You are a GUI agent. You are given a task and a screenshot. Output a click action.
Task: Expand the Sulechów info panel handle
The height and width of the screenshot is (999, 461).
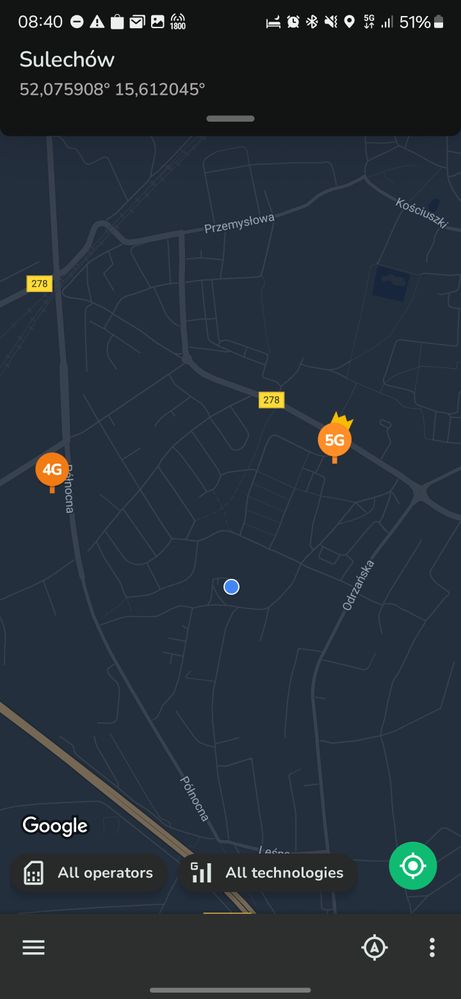[230, 119]
